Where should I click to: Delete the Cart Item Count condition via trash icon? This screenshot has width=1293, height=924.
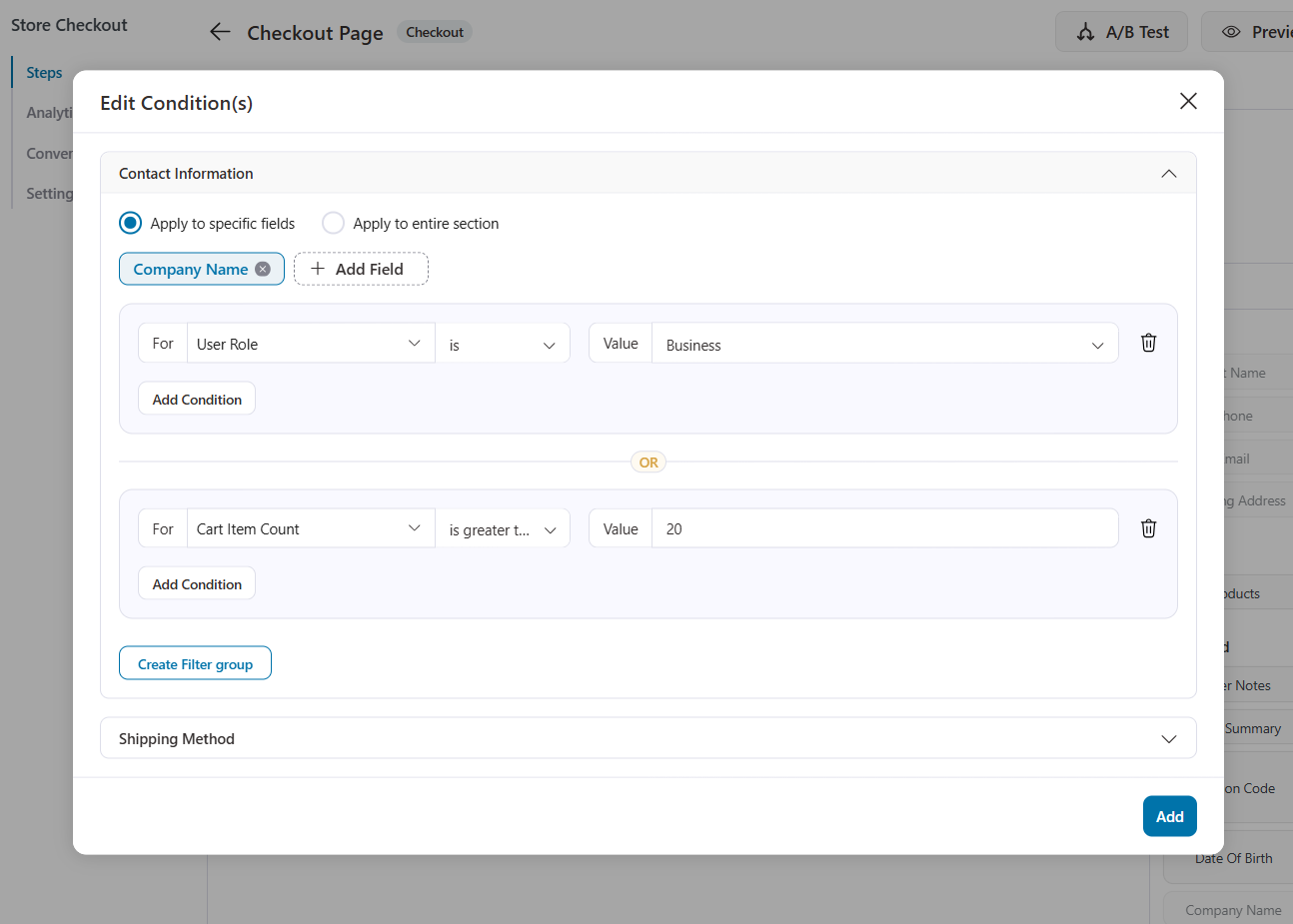click(1147, 527)
